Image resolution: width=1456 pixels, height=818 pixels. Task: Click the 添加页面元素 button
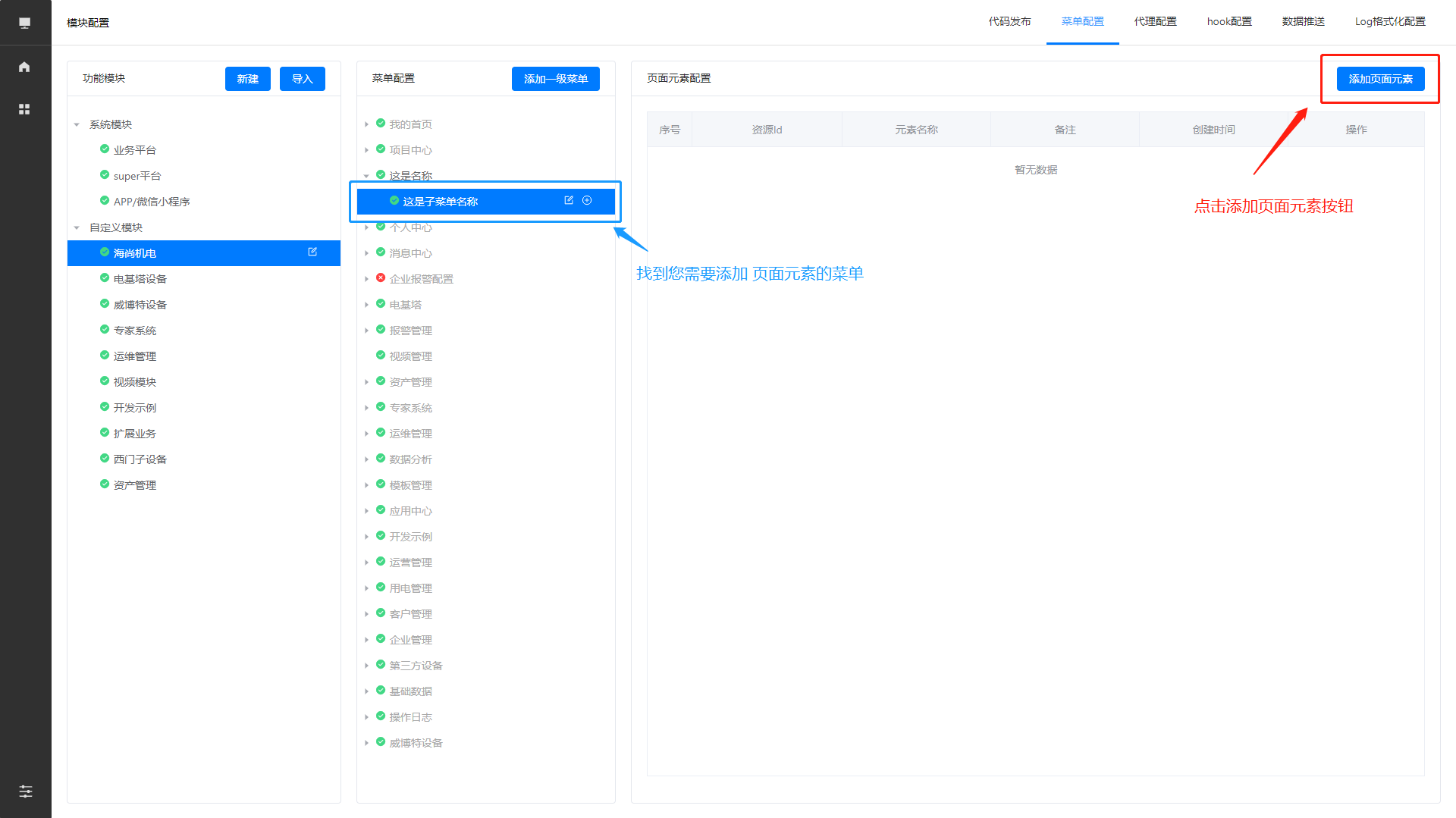(x=1380, y=79)
